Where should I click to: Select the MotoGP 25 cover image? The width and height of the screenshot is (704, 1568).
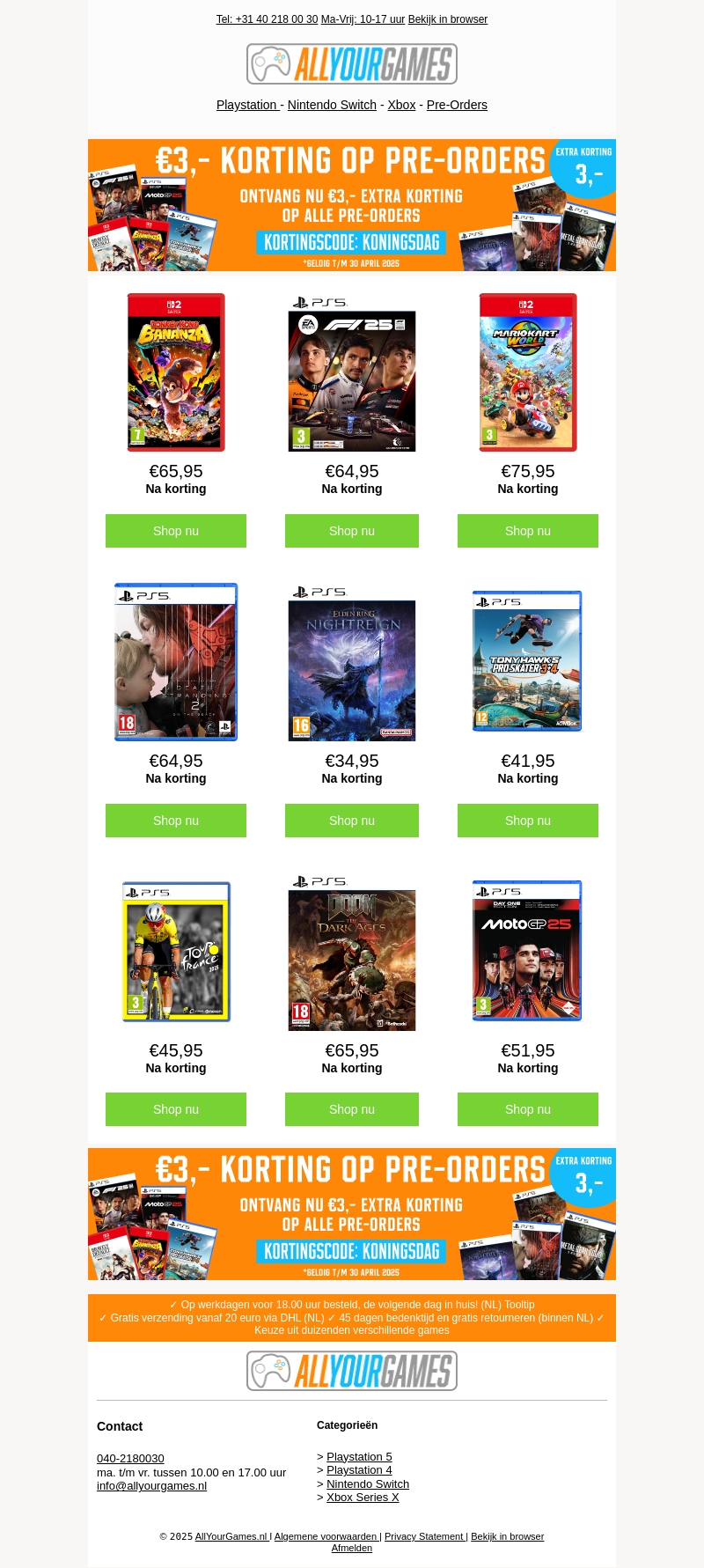tap(528, 952)
